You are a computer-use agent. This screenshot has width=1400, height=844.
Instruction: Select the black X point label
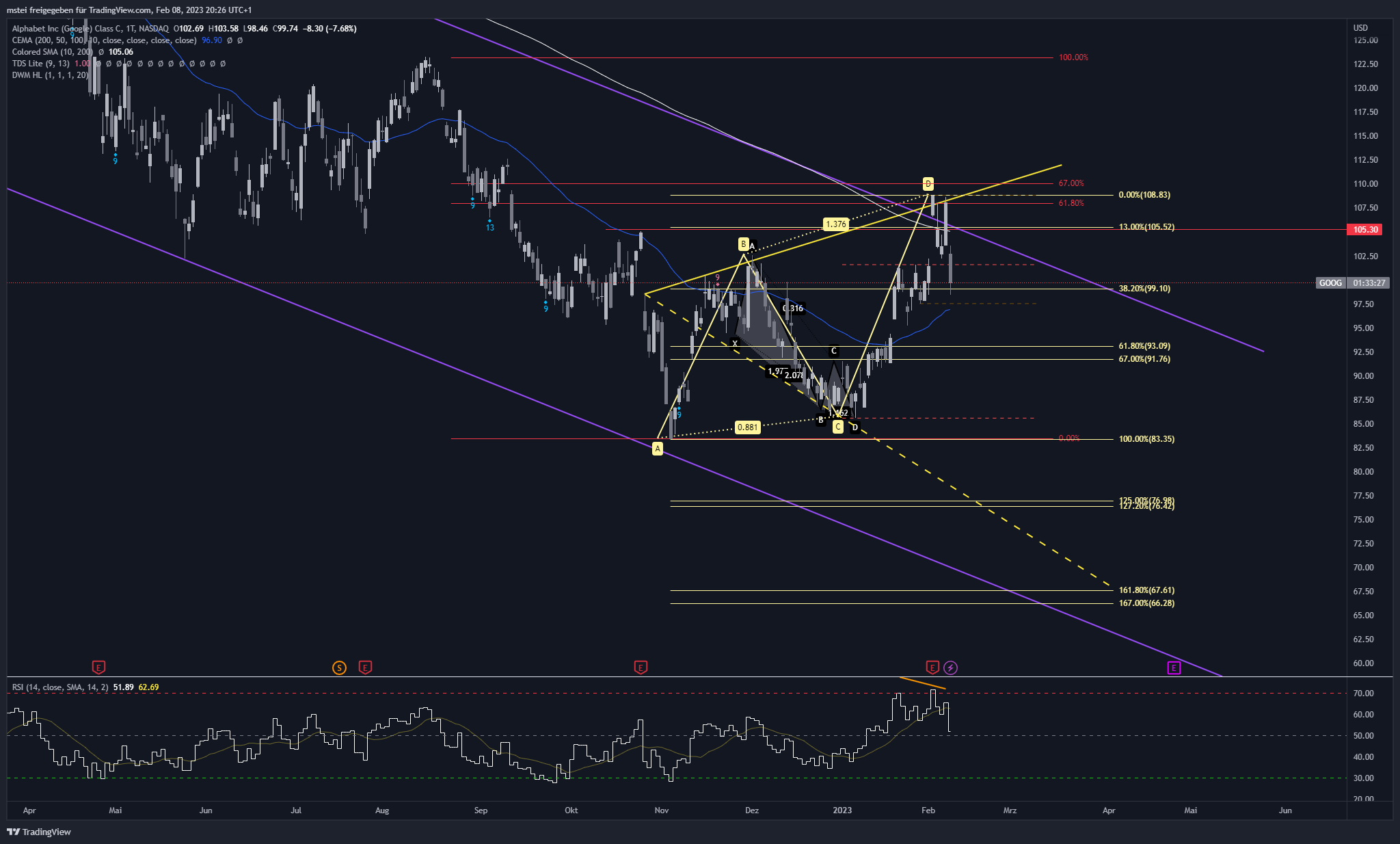click(736, 343)
